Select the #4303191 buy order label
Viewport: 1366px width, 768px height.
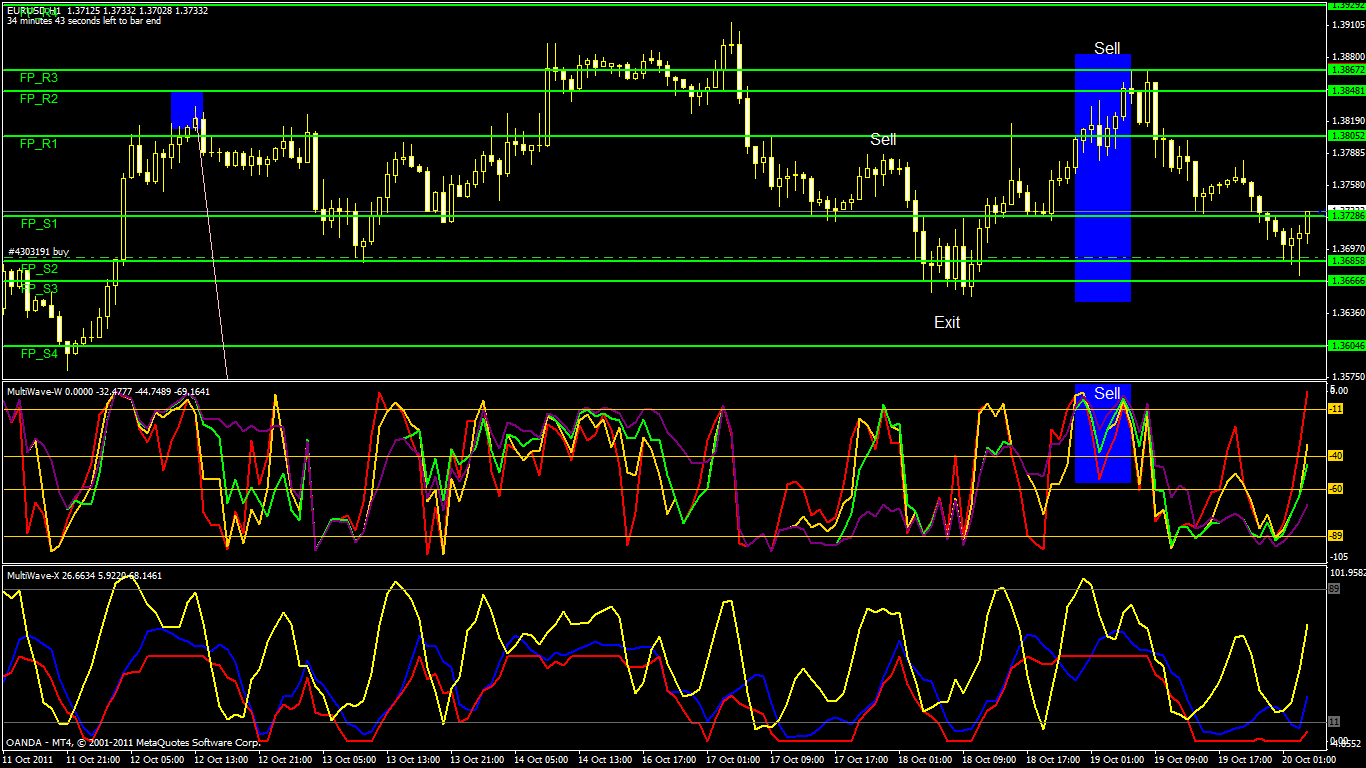point(38,252)
